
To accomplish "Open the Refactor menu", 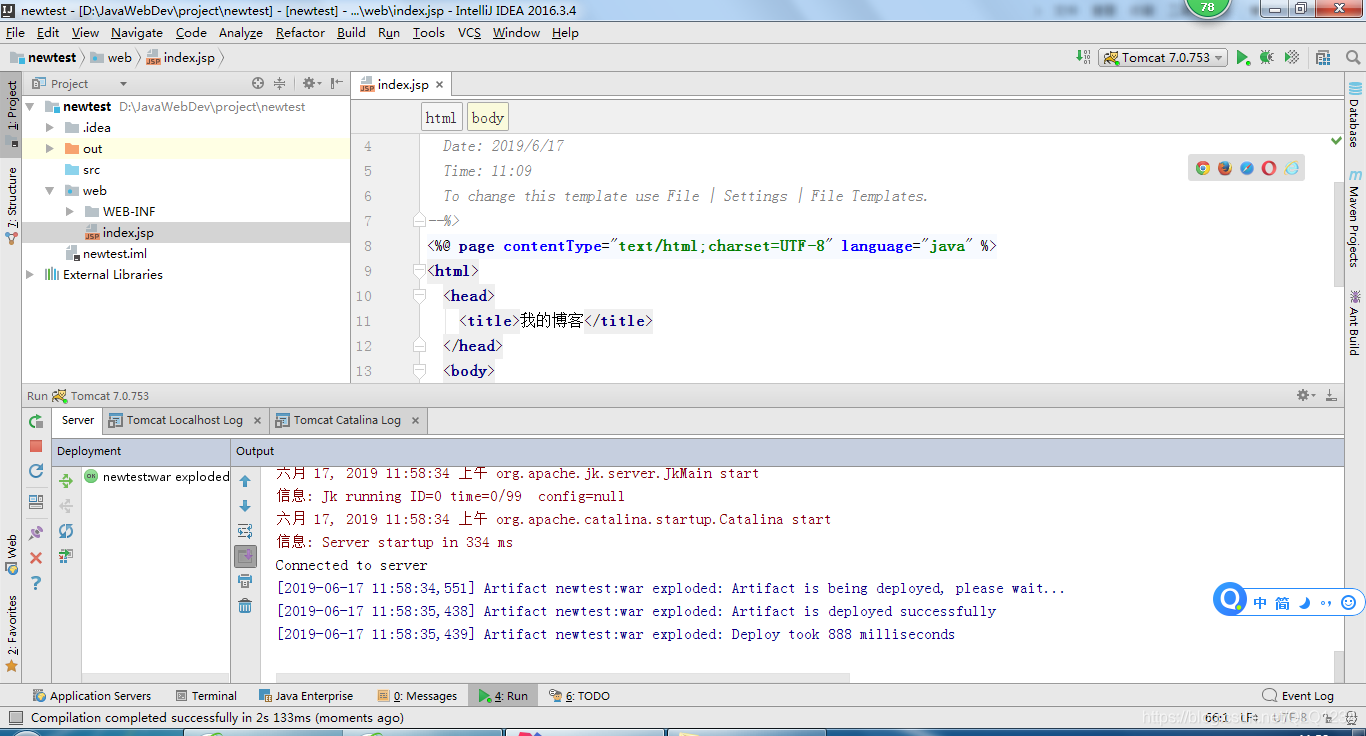I will point(300,32).
